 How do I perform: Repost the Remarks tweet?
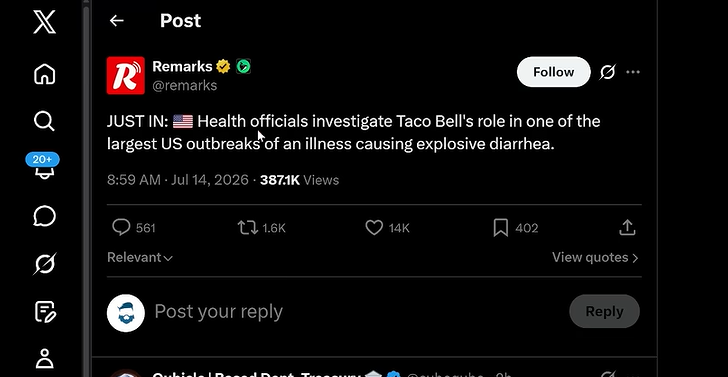point(247,228)
